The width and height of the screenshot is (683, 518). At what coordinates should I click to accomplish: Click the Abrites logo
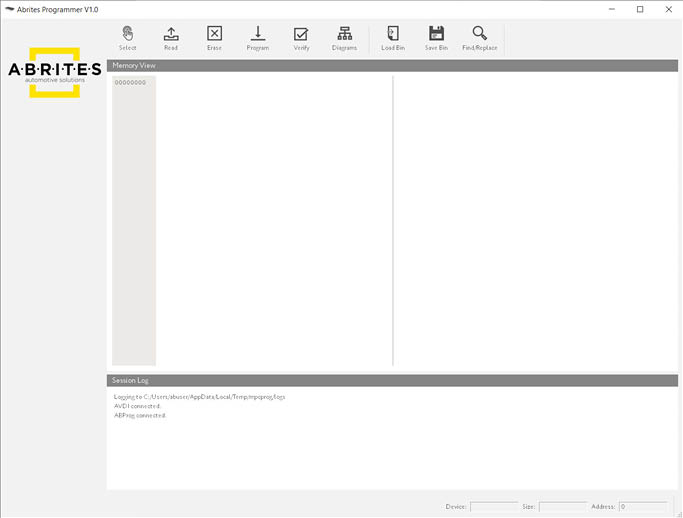pos(54,70)
